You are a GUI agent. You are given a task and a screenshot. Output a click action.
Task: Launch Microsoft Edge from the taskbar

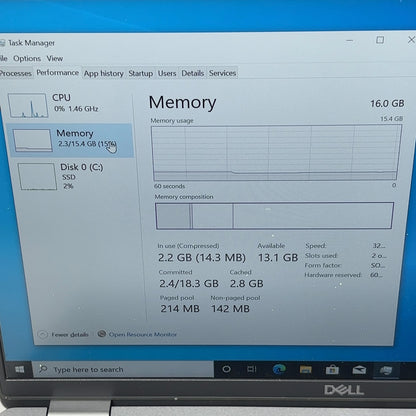(x=279, y=369)
